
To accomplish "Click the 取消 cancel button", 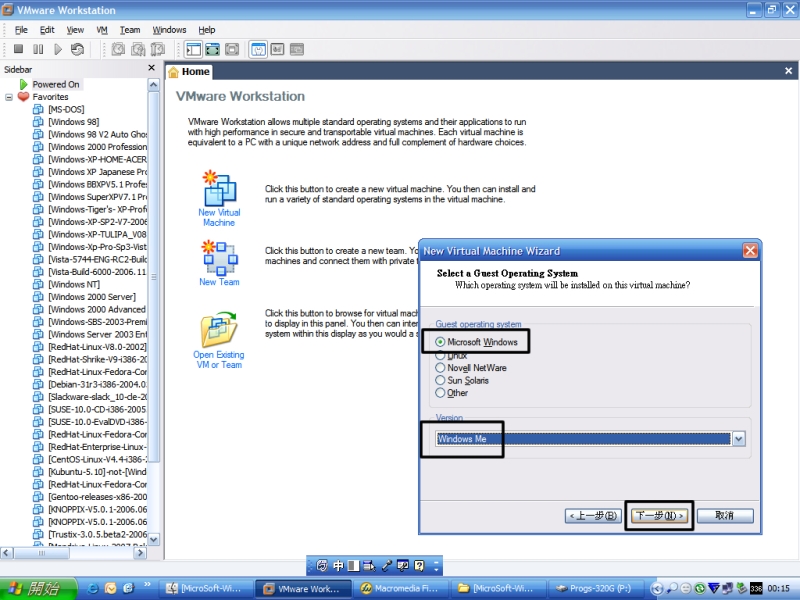I will pos(724,516).
